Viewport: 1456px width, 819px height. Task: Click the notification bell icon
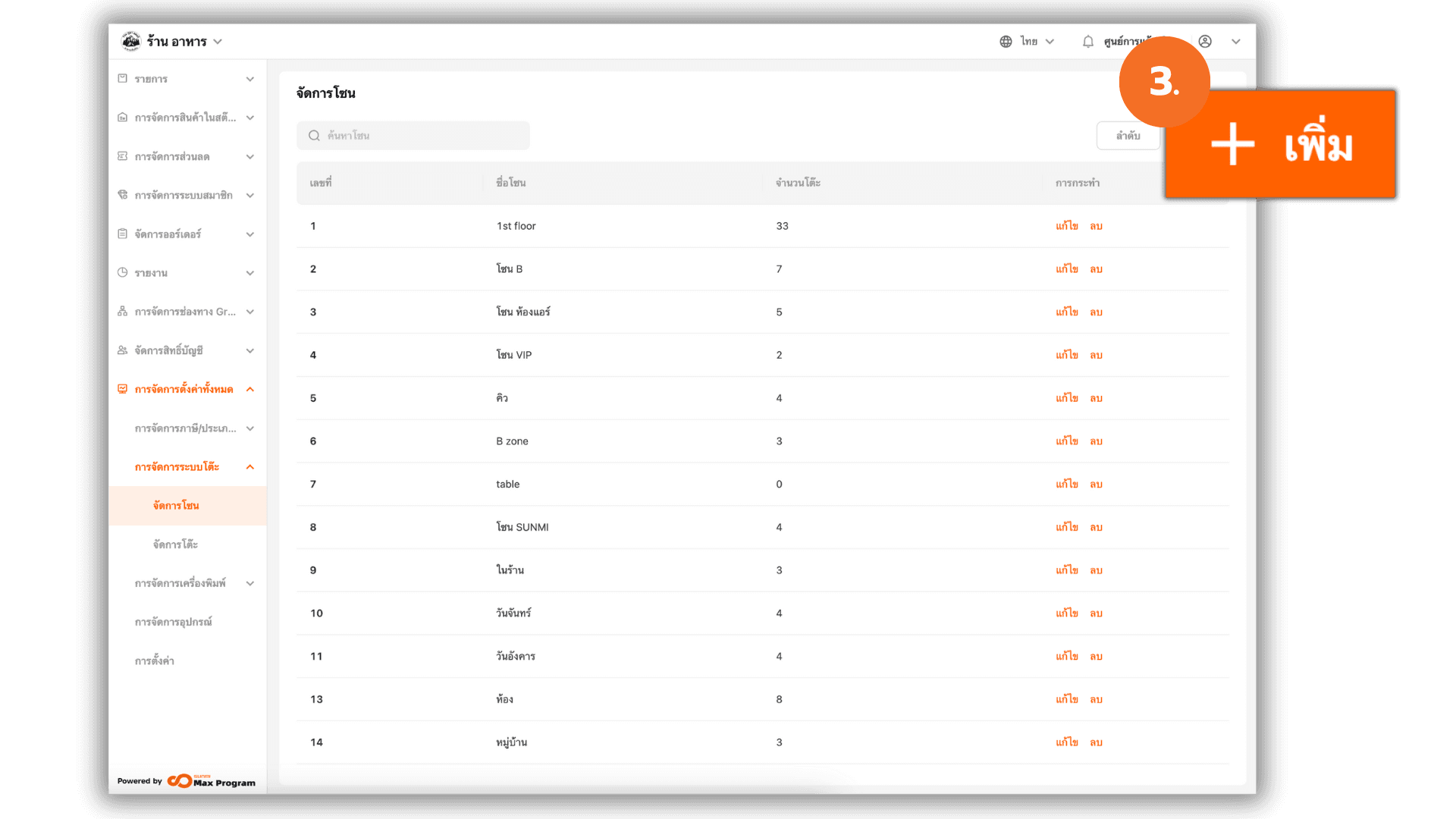1087,42
